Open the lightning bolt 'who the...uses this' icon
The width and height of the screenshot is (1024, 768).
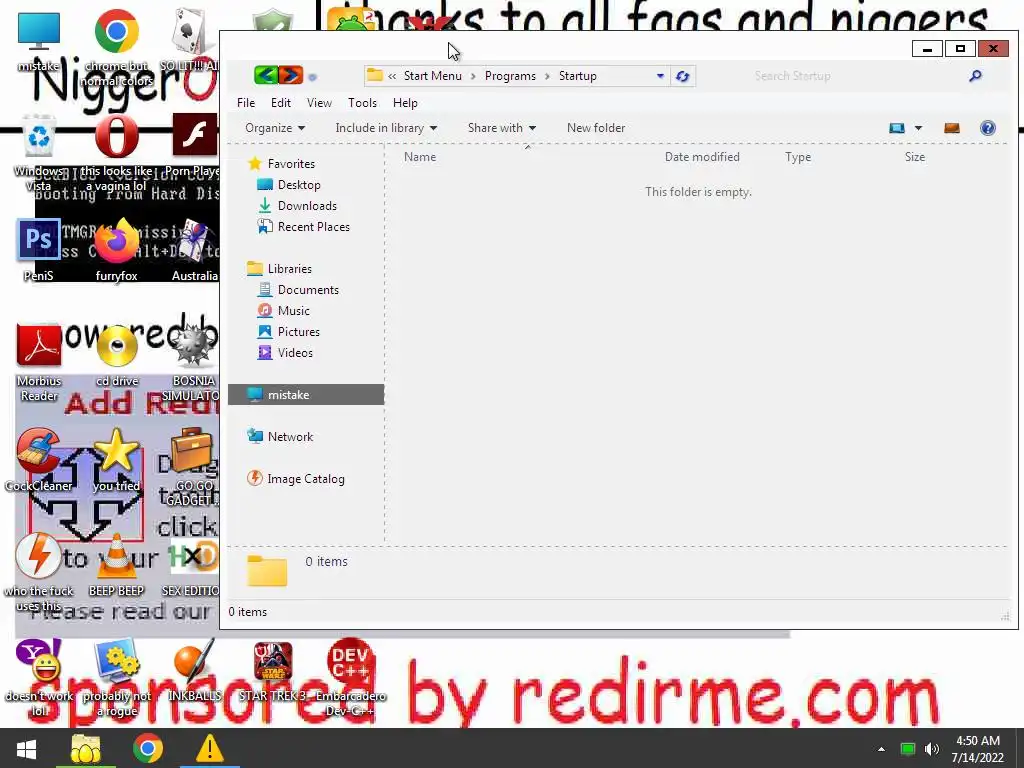(x=39, y=556)
